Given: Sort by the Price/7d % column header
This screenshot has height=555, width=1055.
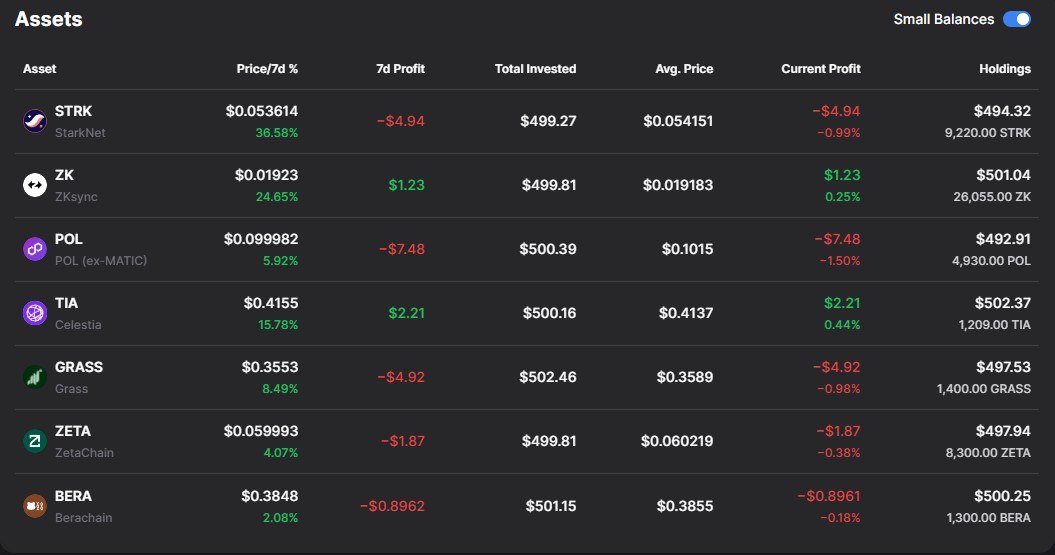Looking at the screenshot, I should click(x=267, y=69).
